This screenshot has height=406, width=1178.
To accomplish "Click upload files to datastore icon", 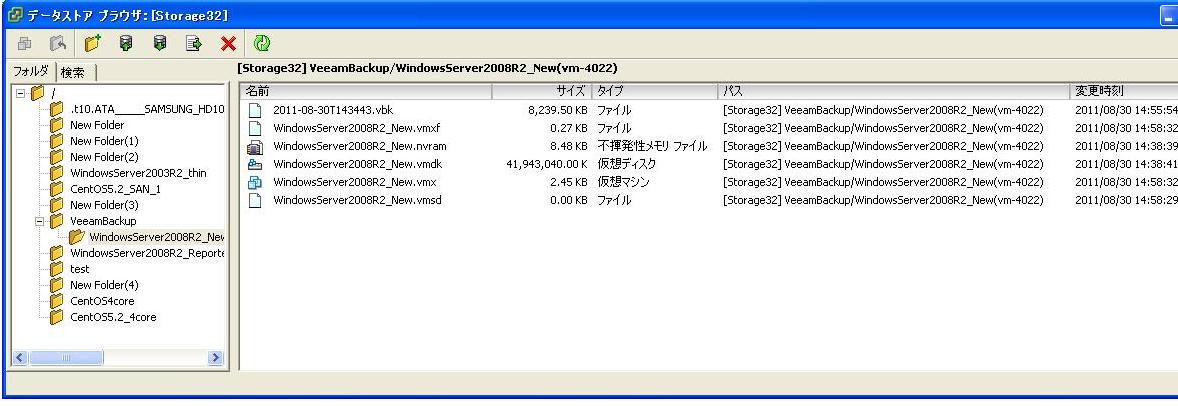I will click(x=126, y=44).
